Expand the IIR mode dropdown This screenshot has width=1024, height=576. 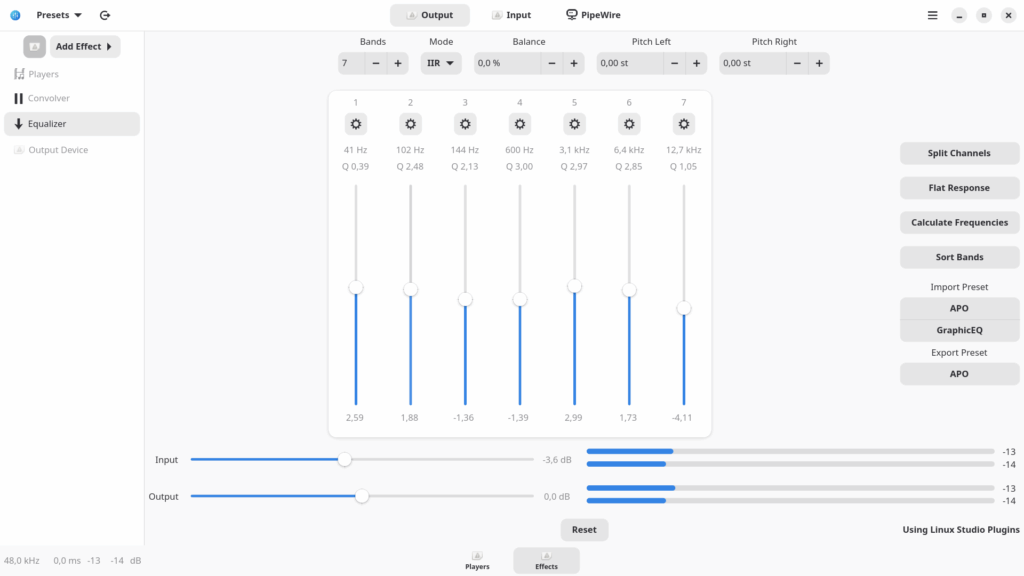click(x=441, y=63)
